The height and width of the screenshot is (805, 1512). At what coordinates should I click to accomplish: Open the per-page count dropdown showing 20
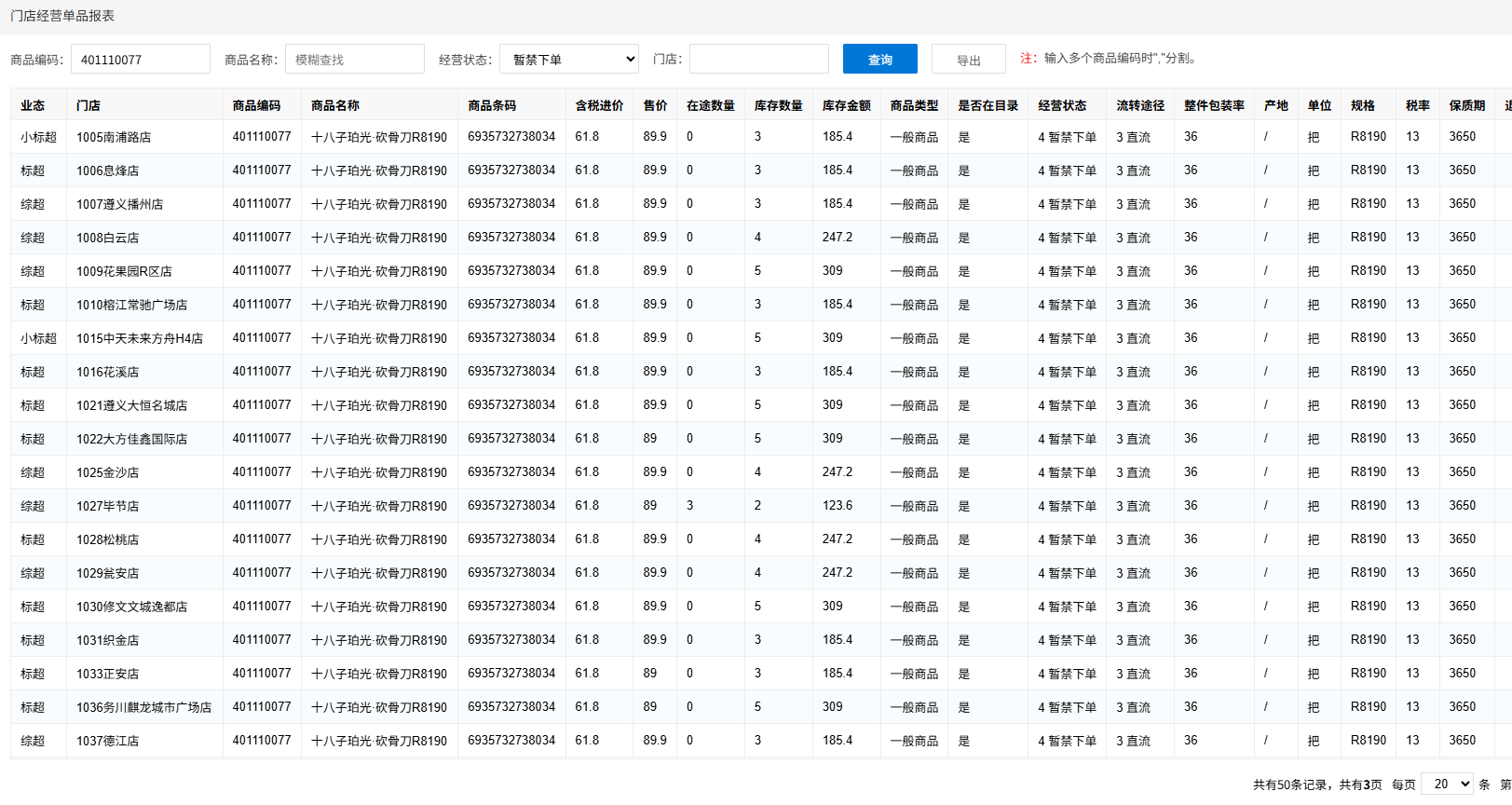[x=1446, y=784]
